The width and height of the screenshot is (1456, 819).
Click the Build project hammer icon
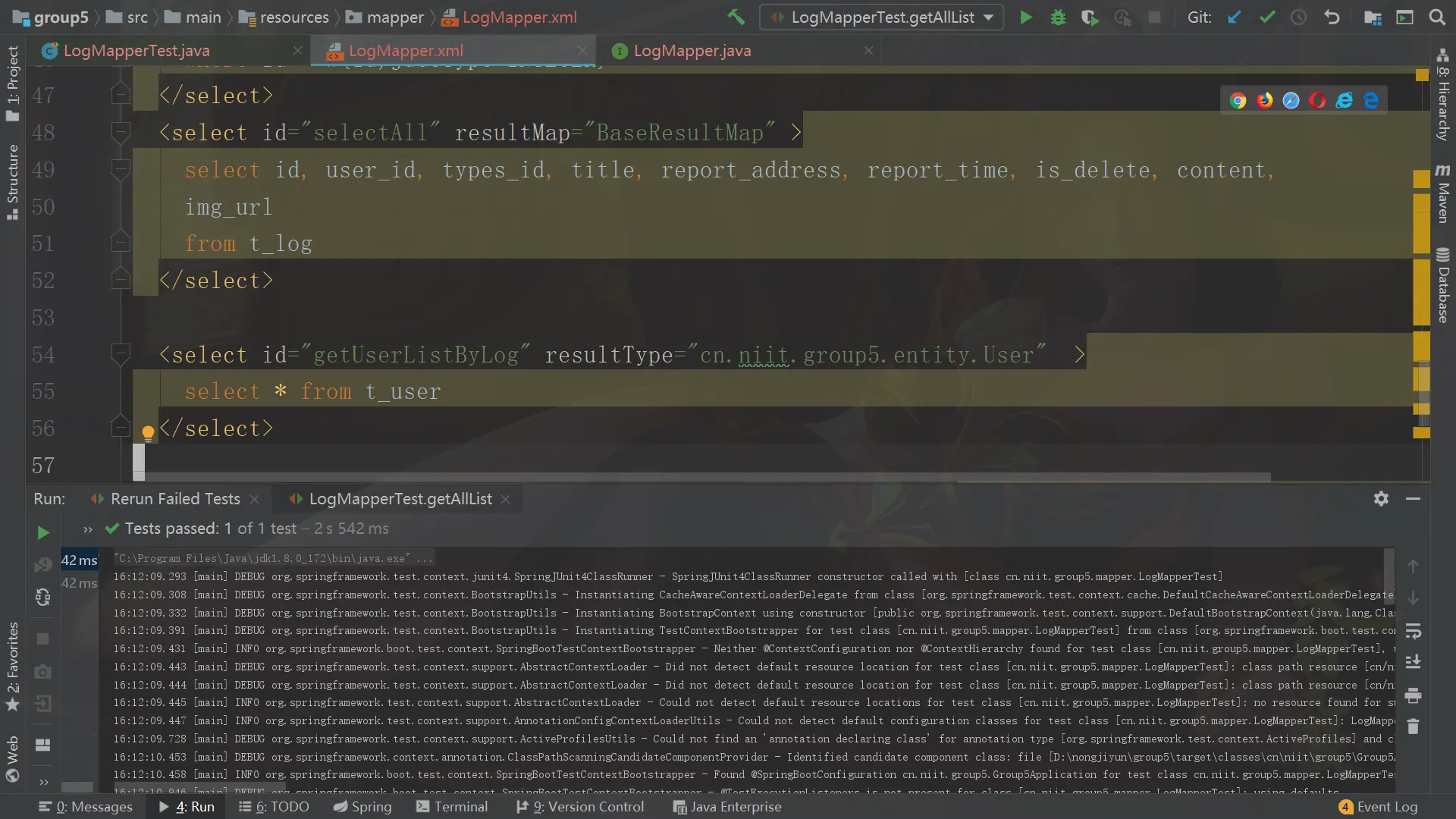pyautogui.click(x=736, y=17)
